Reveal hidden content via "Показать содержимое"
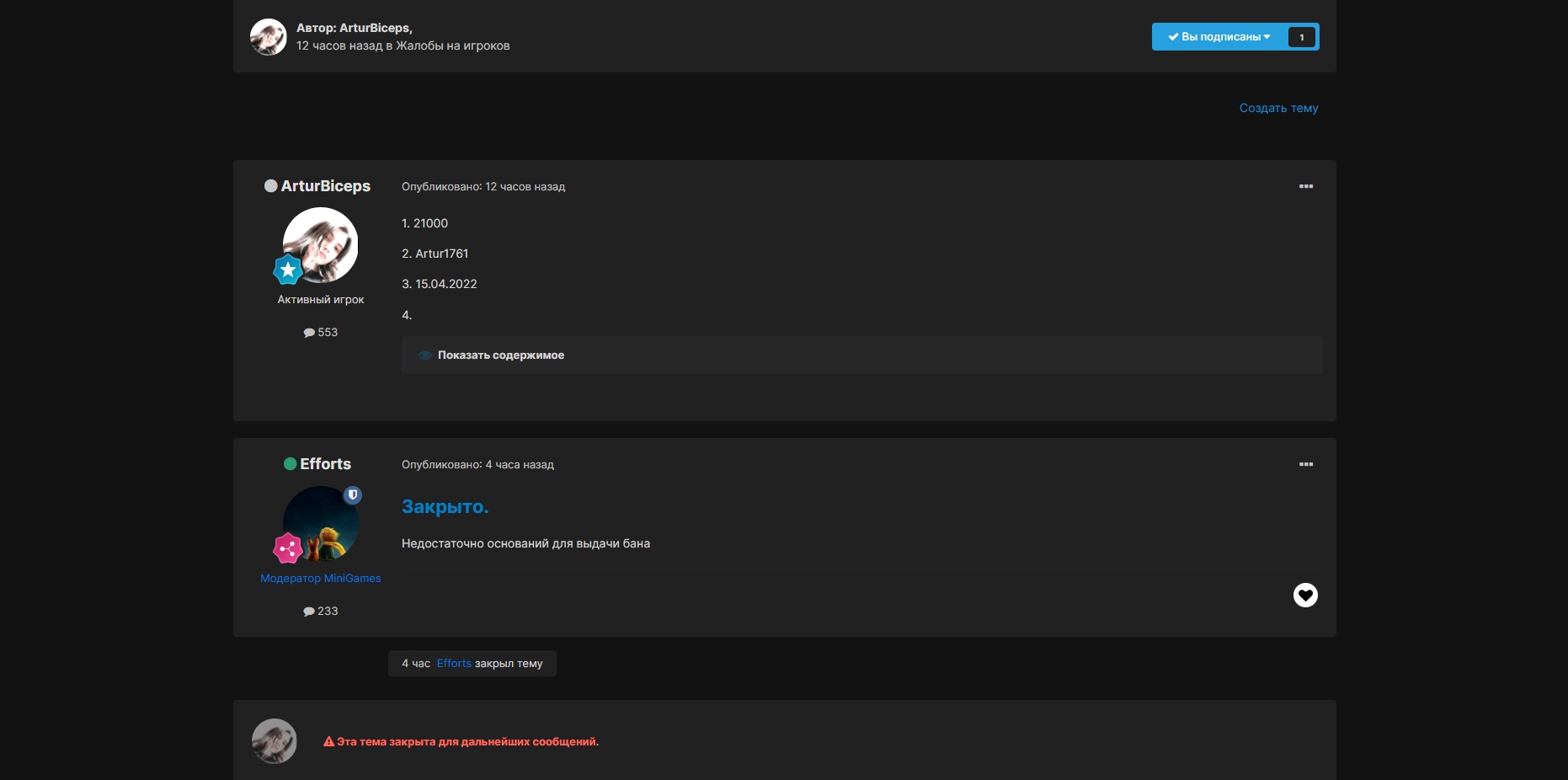Viewport: 1568px width, 780px height. point(500,355)
